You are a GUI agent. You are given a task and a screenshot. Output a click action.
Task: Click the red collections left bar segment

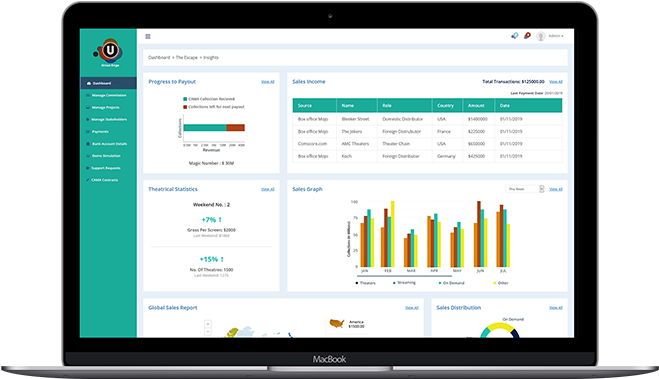point(235,128)
